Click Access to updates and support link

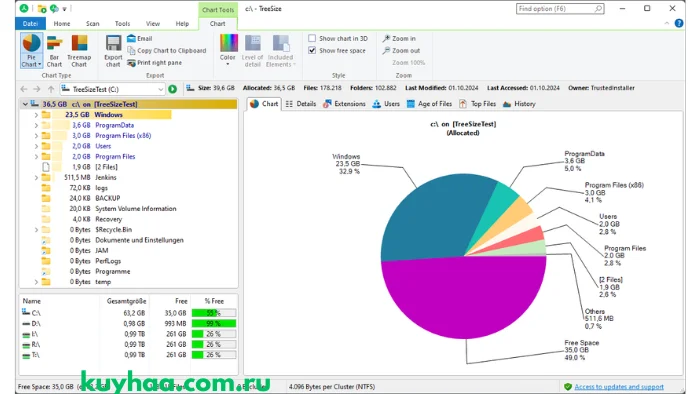(619, 387)
